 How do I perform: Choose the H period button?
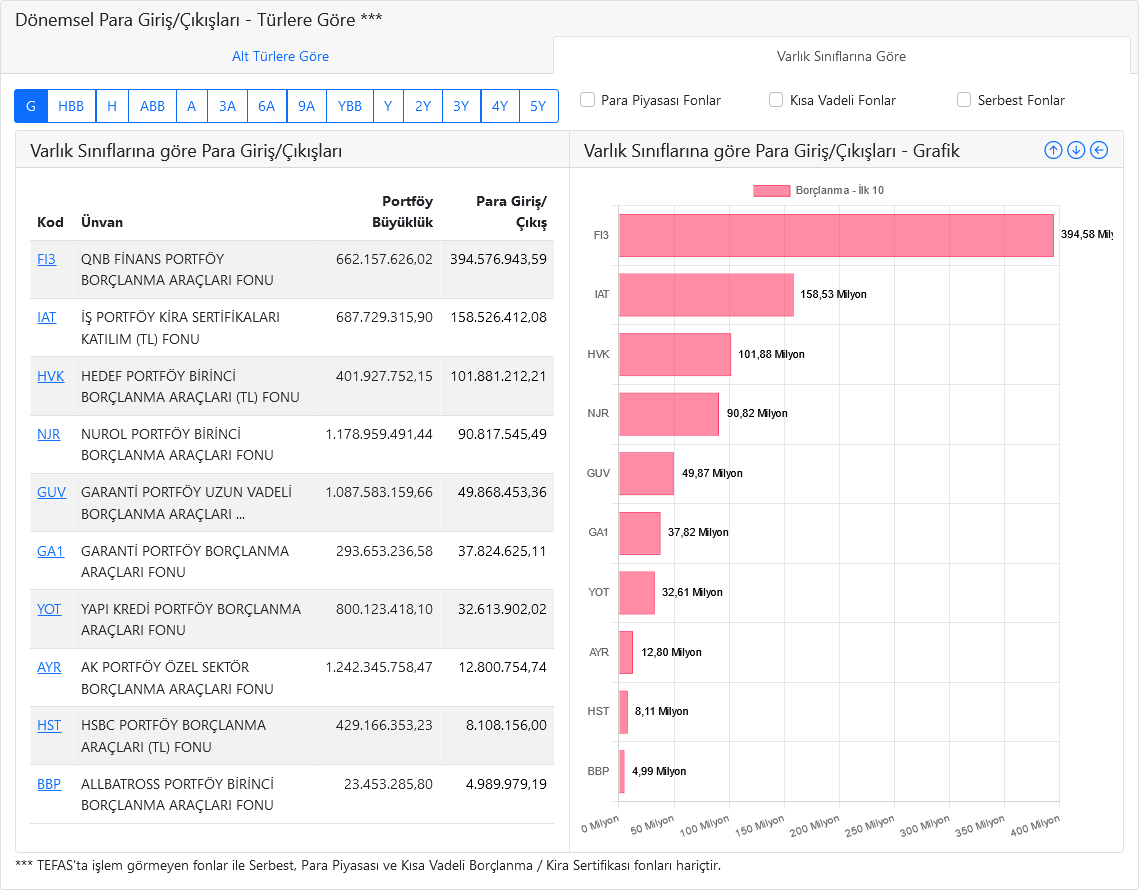tap(112, 106)
